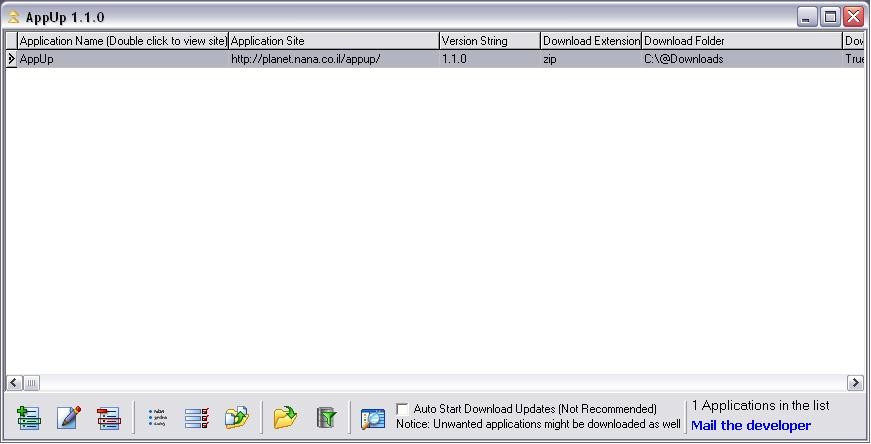Image resolution: width=871 pixels, height=444 pixels.
Task: Click the C:\@Downloads folder cell
Action: tap(742, 59)
